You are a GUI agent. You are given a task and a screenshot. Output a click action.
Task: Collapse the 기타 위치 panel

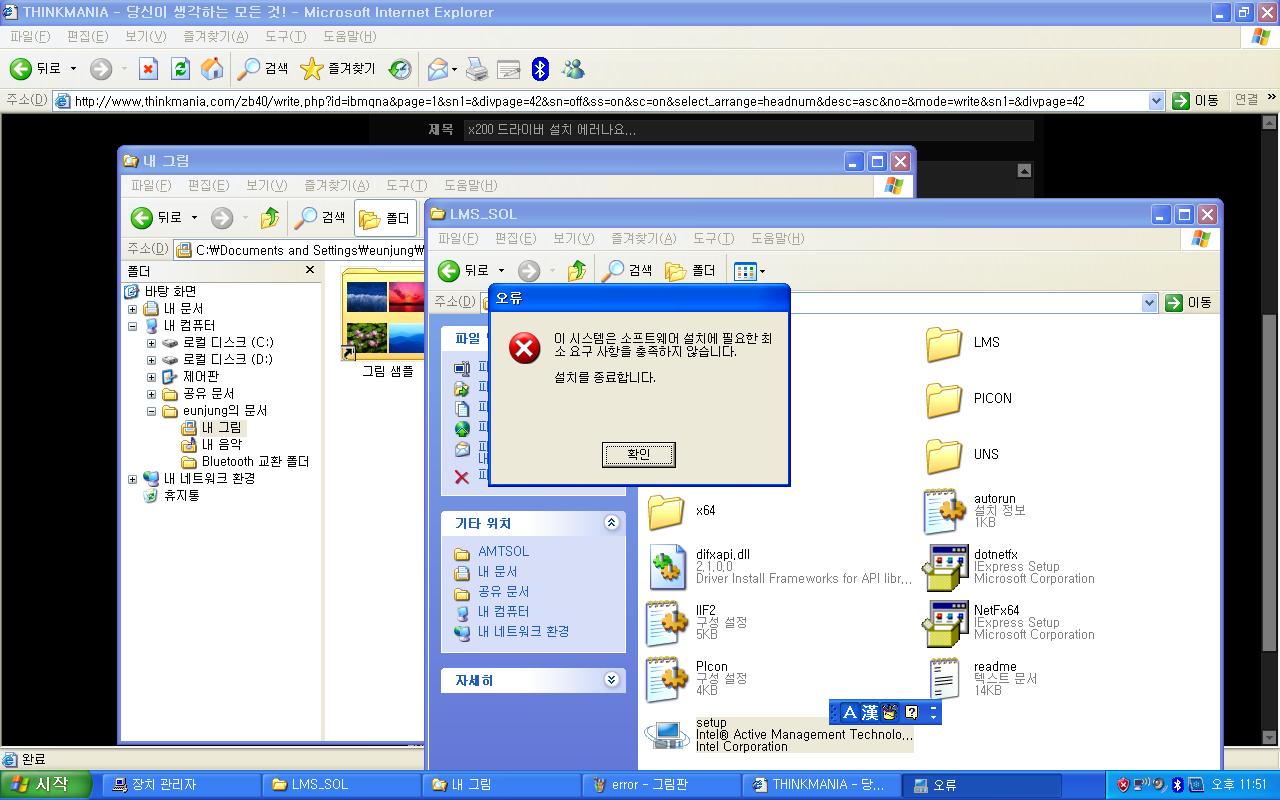611,523
